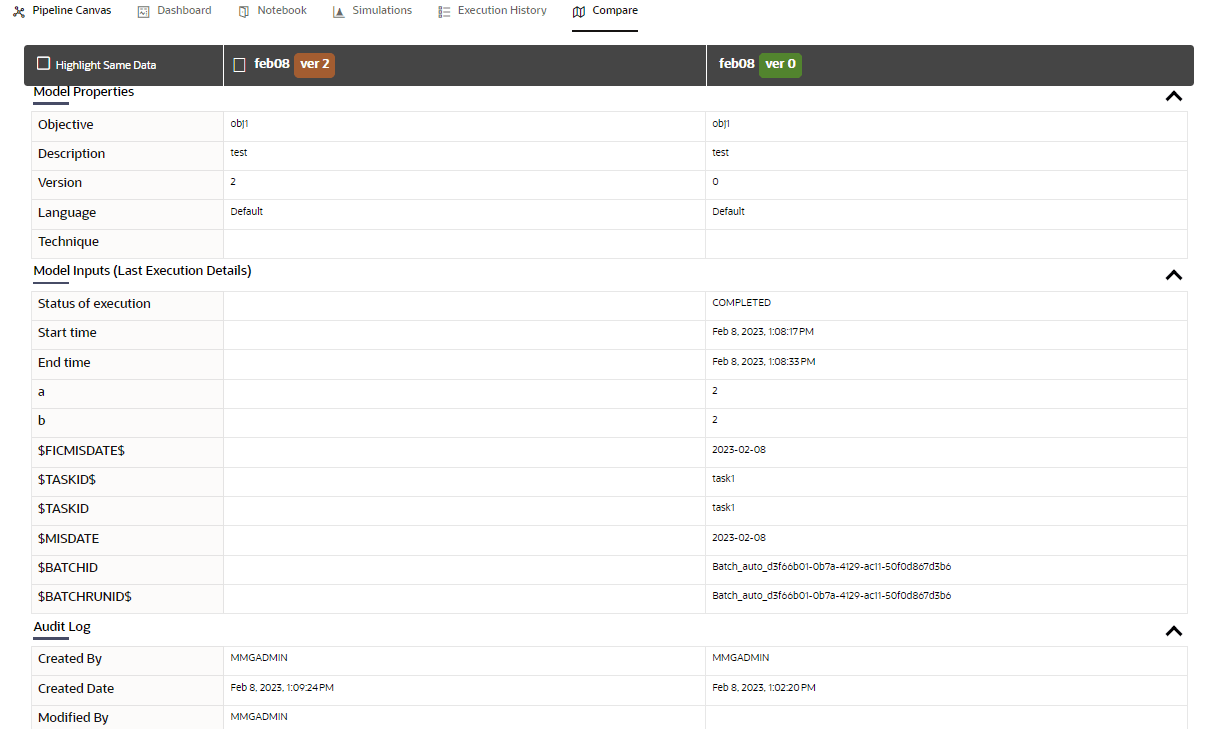Screen dimensions: 1207x729
Task: Click the Created By MMGADMIN cell
Action: tap(257, 657)
